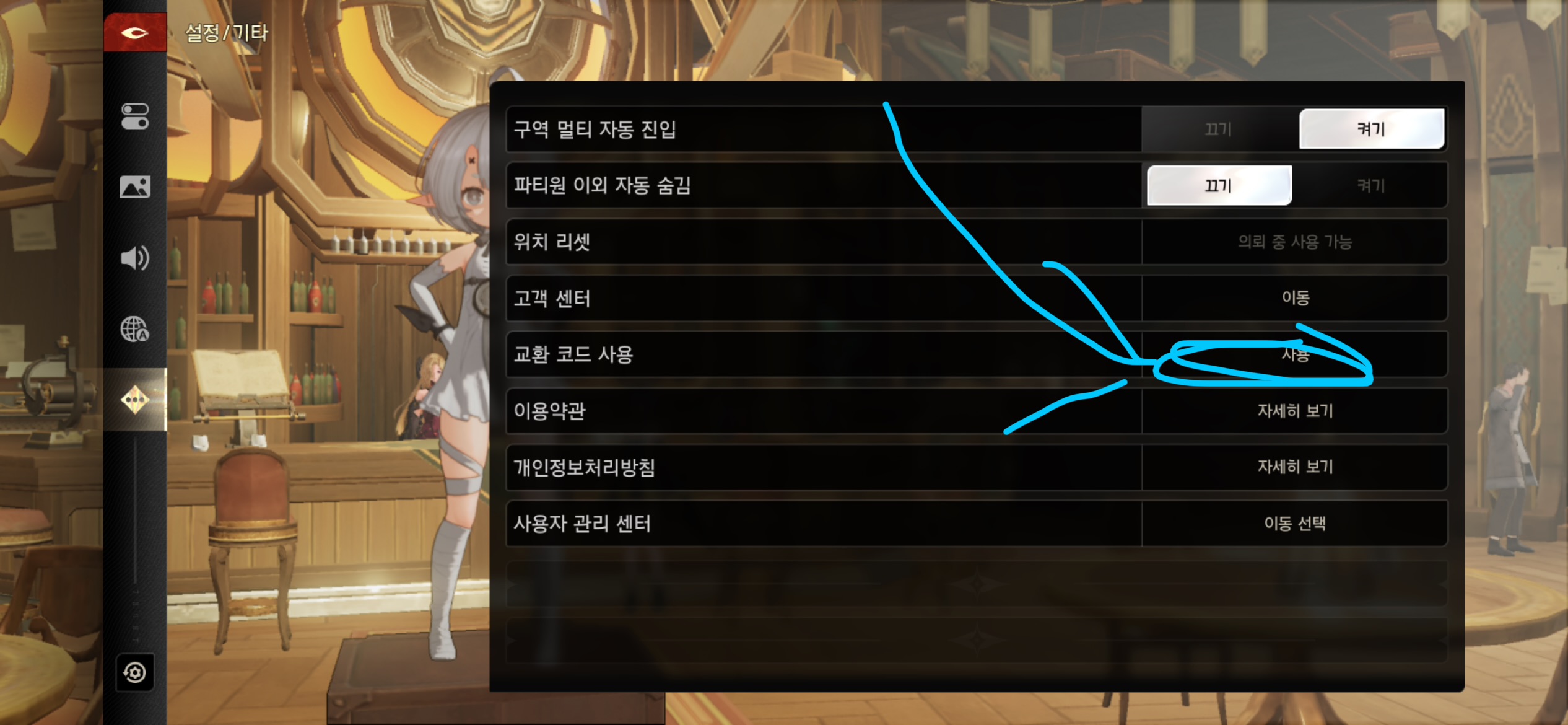Open 자세히 보기 for 개인정보처리방침

click(x=1295, y=467)
